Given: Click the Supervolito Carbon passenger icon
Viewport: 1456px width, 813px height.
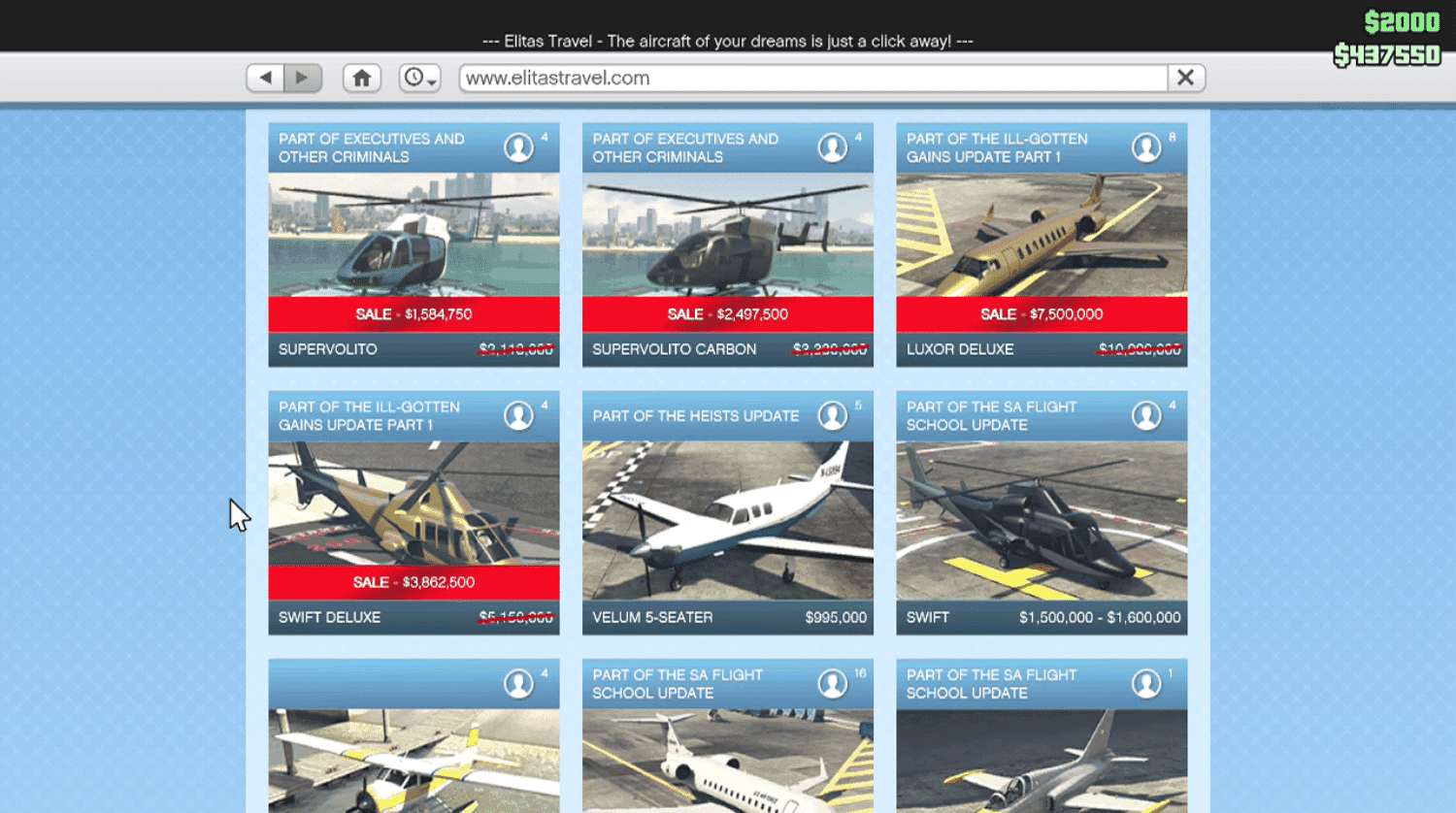Looking at the screenshot, I should 832,147.
